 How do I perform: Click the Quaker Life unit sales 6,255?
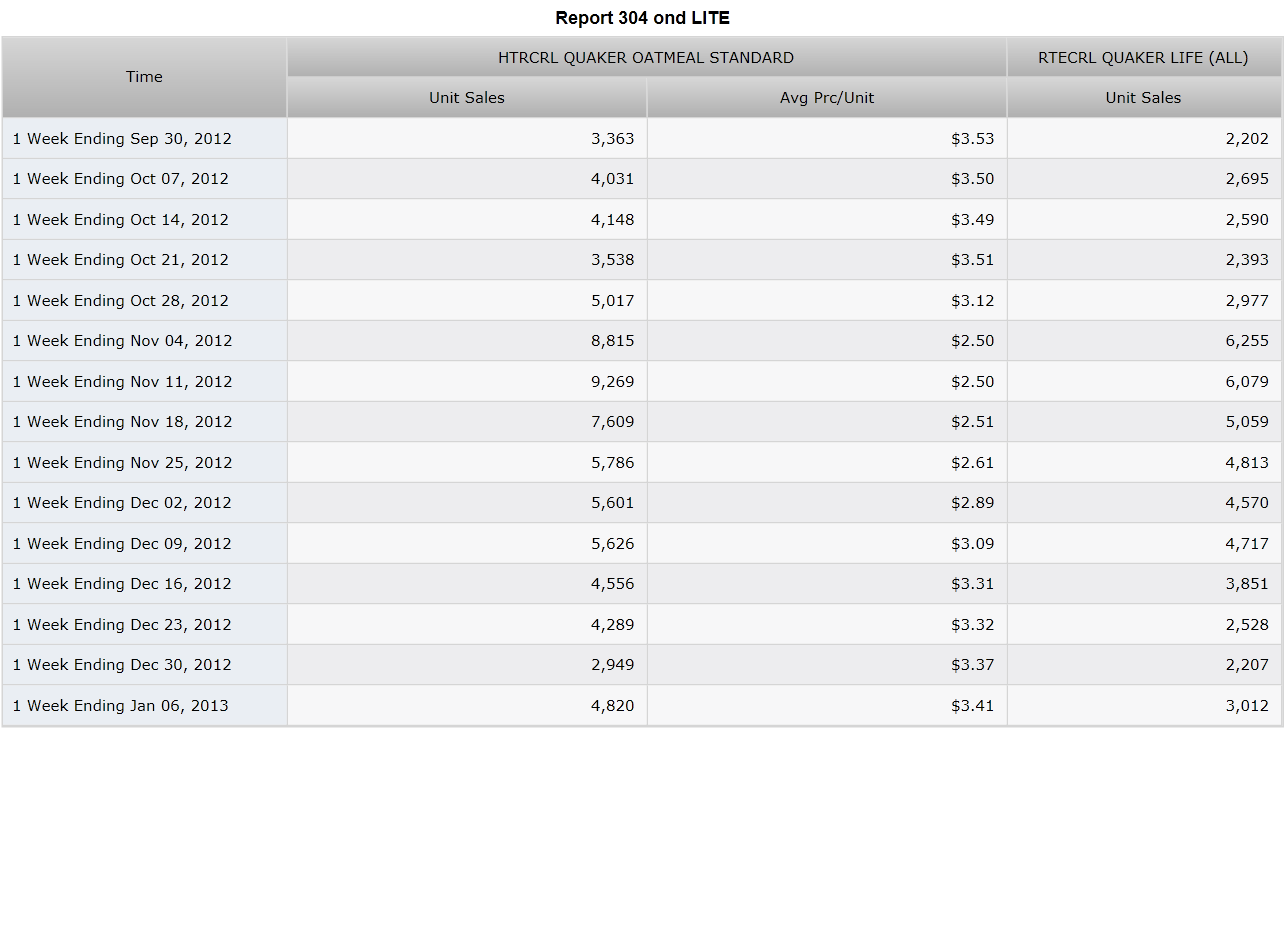click(1247, 341)
